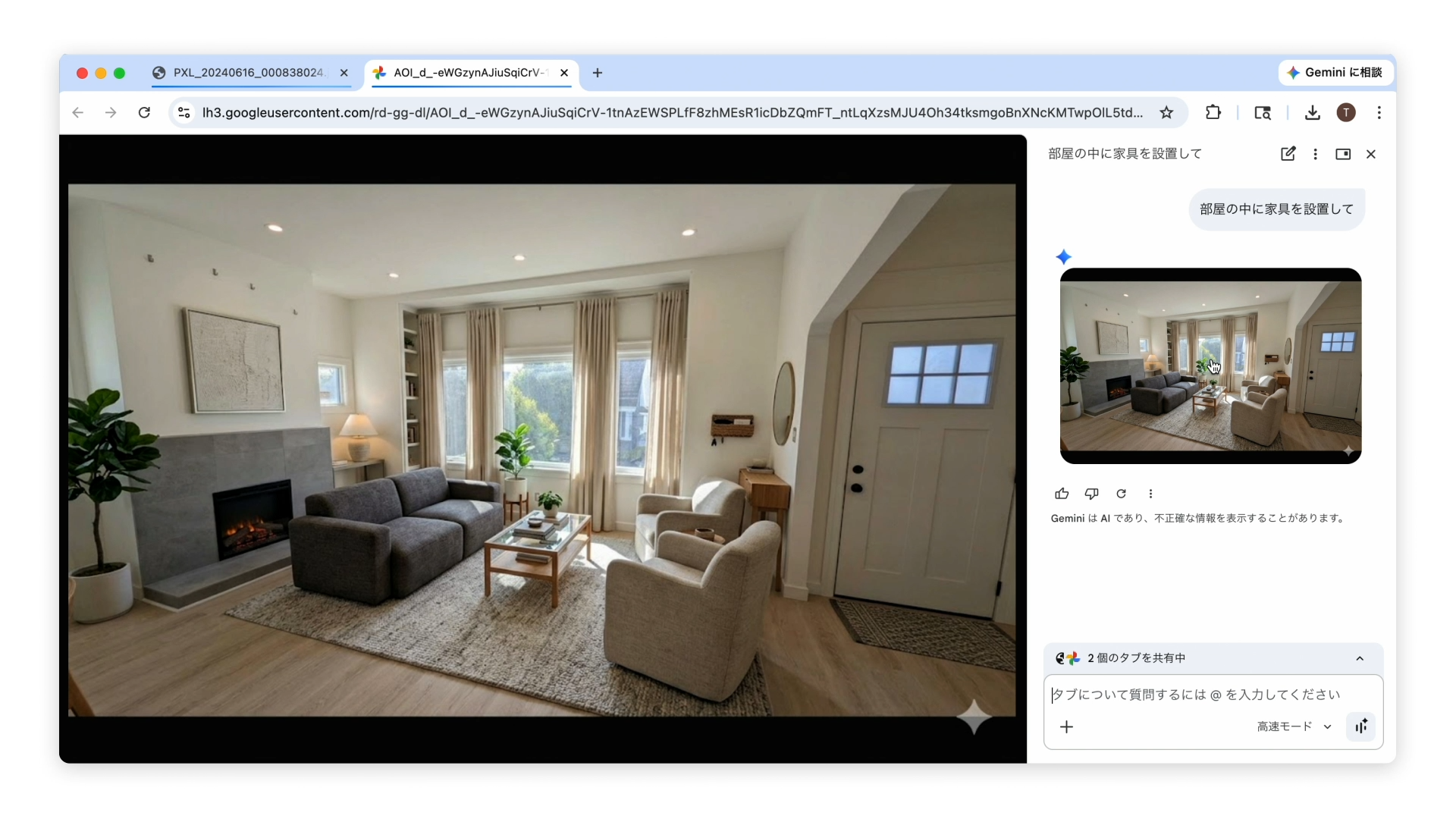
Task: Click the Gemini に相談 button
Action: (x=1335, y=73)
